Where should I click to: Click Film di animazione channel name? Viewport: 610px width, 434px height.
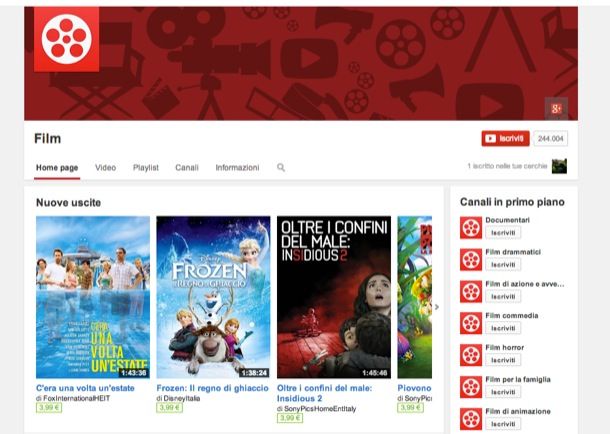(518, 411)
